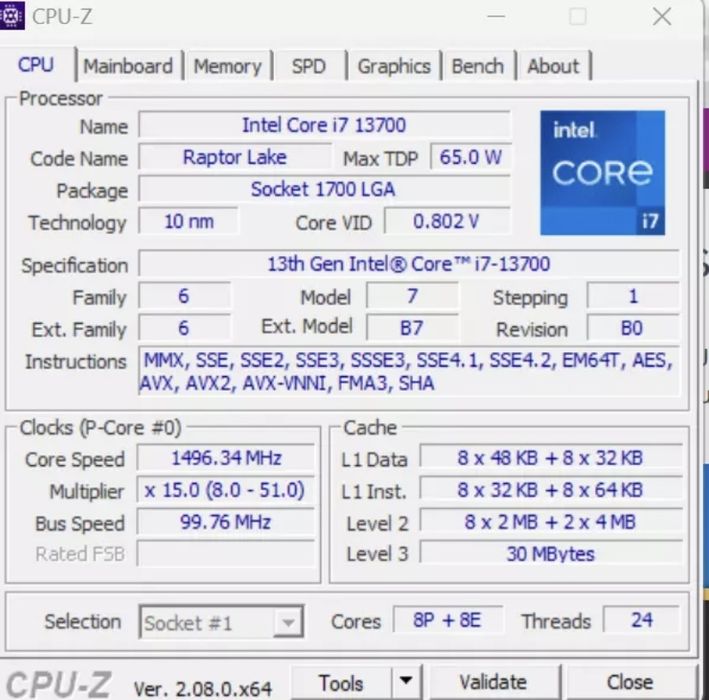Click the Validate button

click(x=494, y=682)
